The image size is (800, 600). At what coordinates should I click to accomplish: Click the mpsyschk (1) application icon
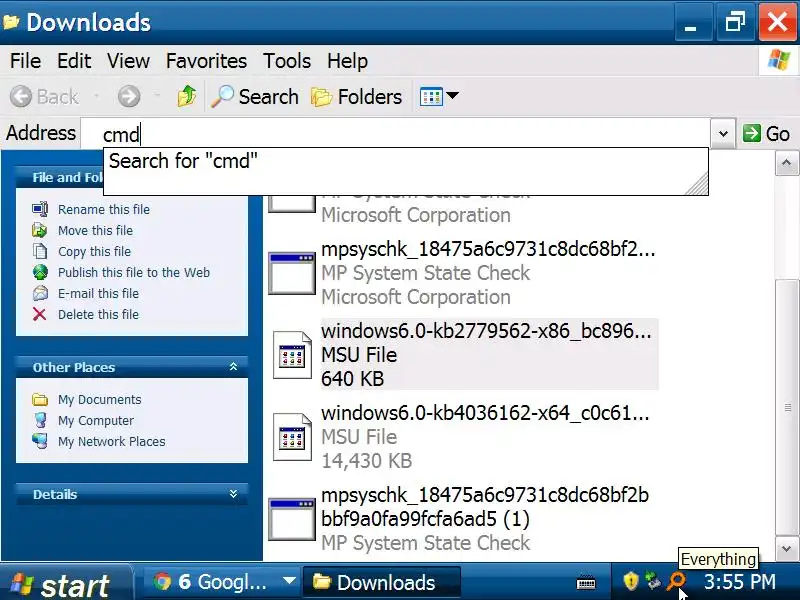point(292,519)
